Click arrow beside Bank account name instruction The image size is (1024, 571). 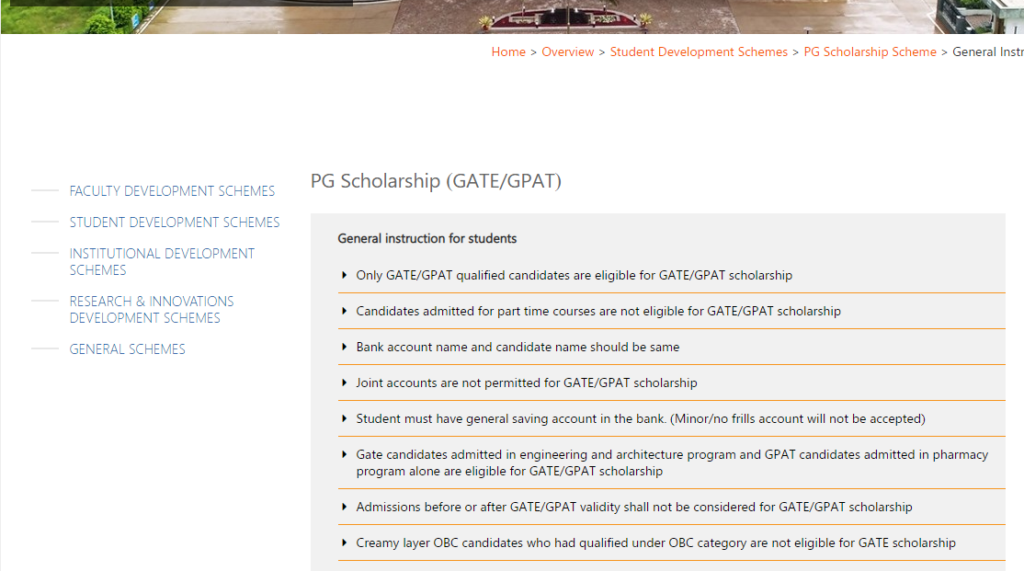click(x=344, y=347)
